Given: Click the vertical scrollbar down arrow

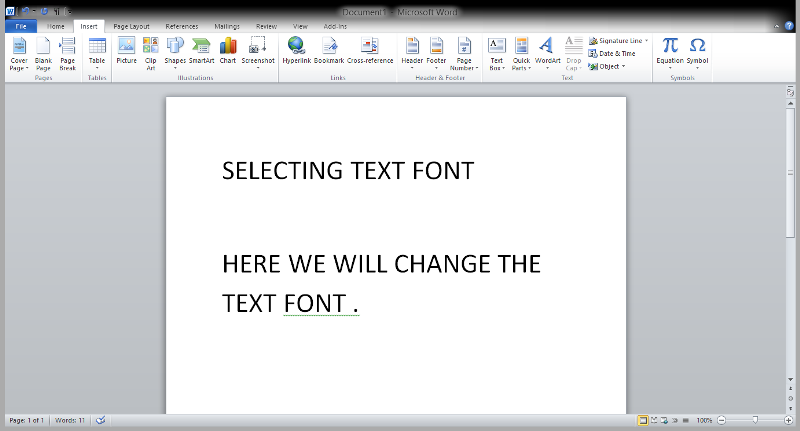Looking at the screenshot, I should (790, 379).
